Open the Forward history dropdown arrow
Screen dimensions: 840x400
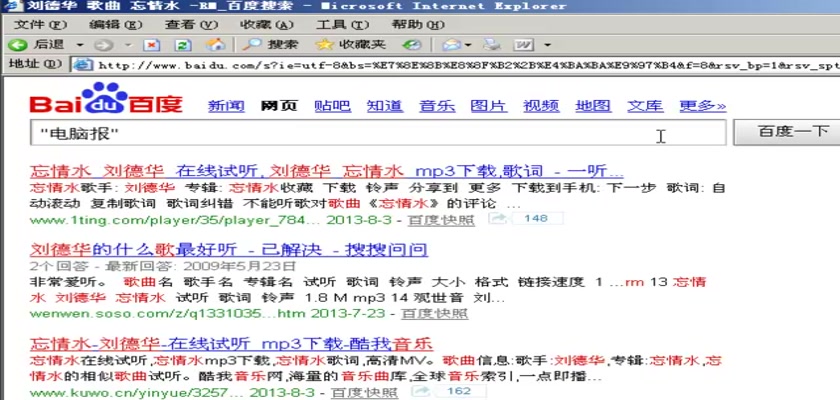pos(129,45)
